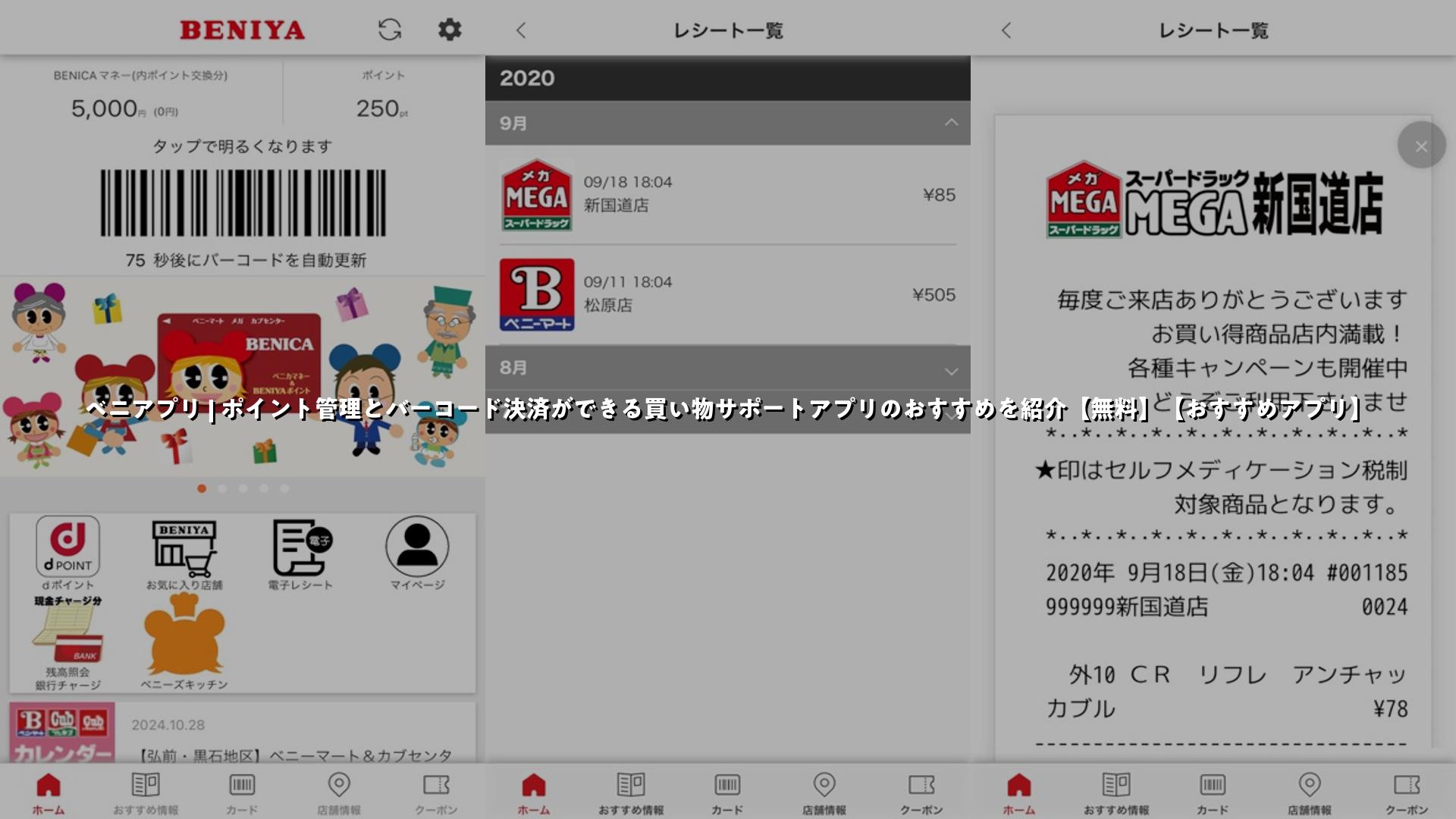
Task: Select the 2020 year header
Action: click(728, 78)
